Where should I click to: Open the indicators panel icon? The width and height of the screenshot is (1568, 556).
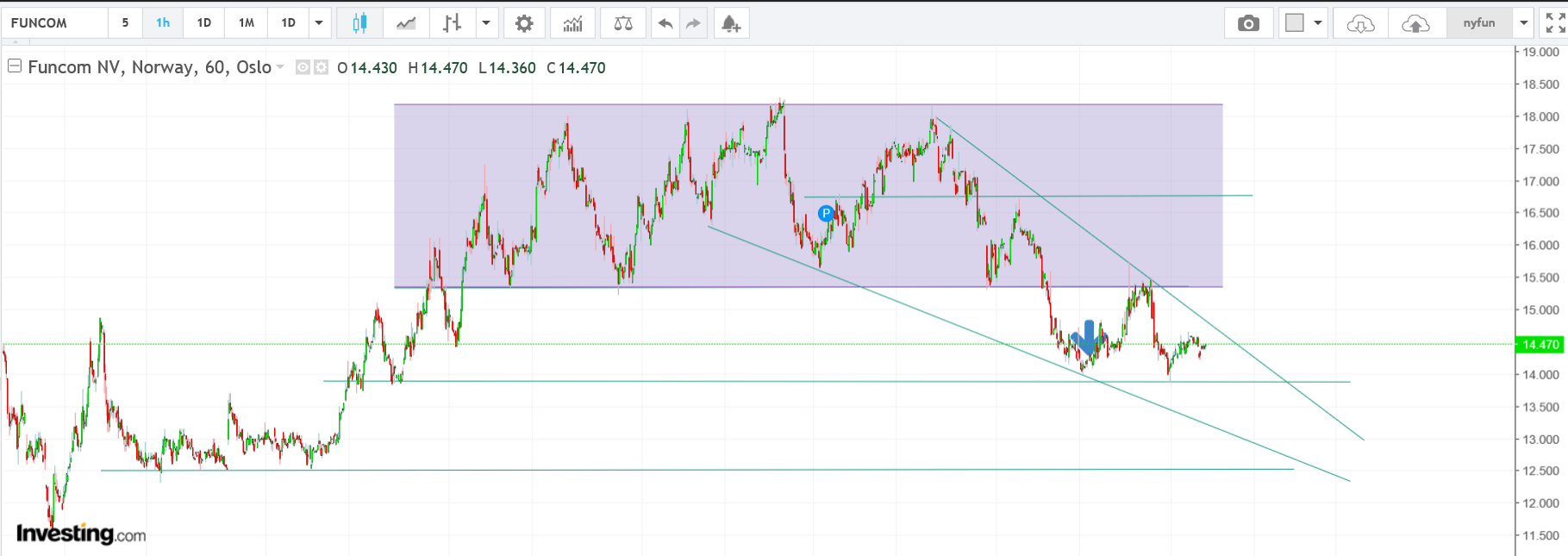point(572,23)
